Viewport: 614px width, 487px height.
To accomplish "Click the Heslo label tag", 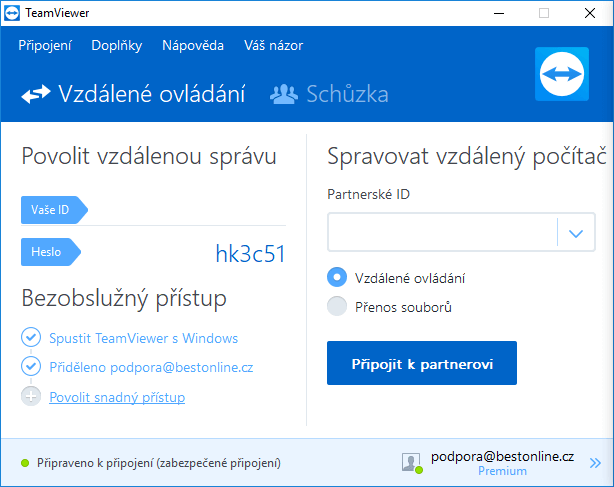I will pos(51,252).
